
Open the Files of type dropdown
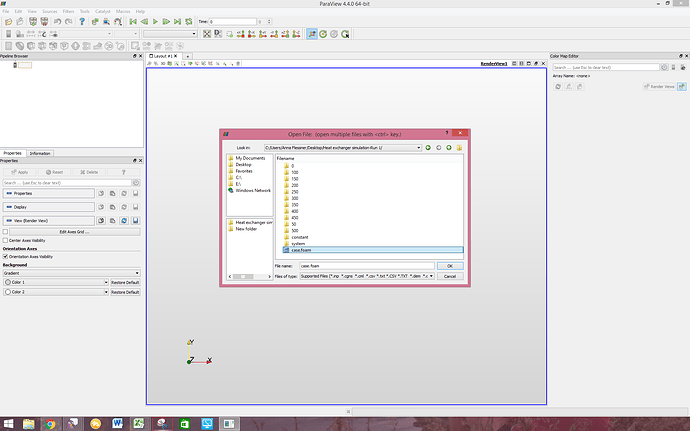[x=432, y=276]
